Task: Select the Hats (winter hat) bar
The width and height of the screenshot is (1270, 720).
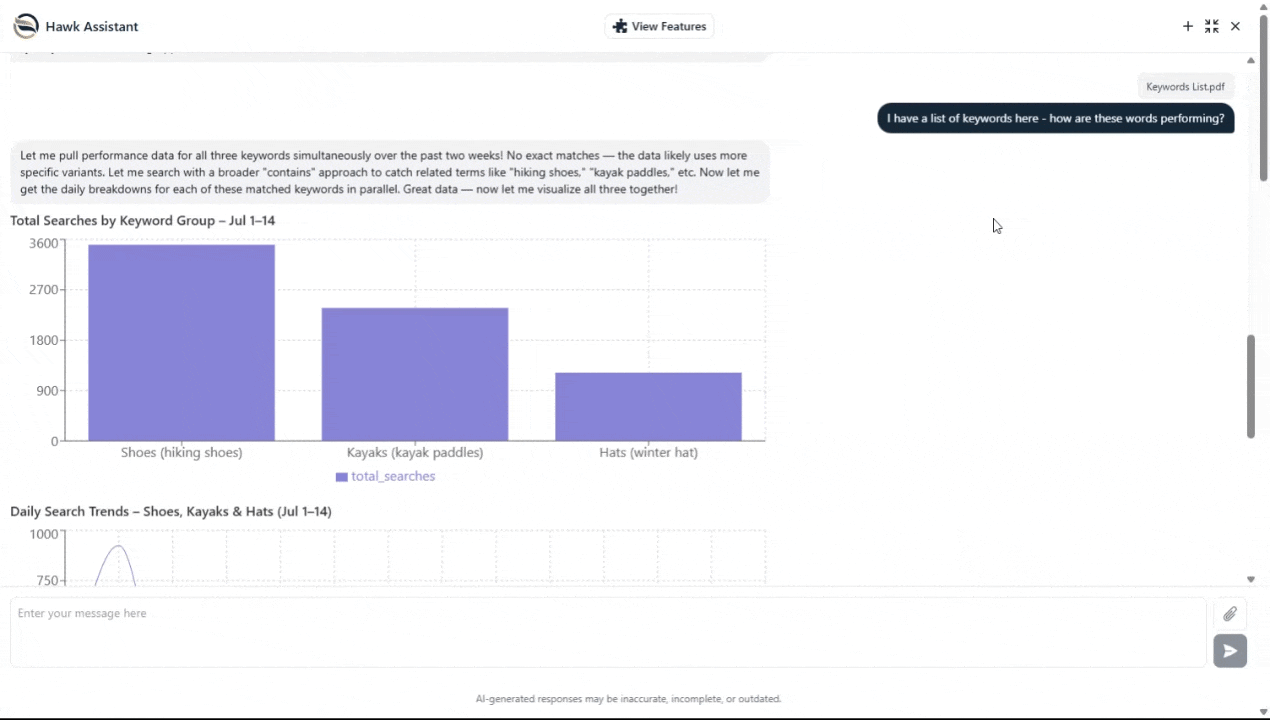Action: coord(648,407)
